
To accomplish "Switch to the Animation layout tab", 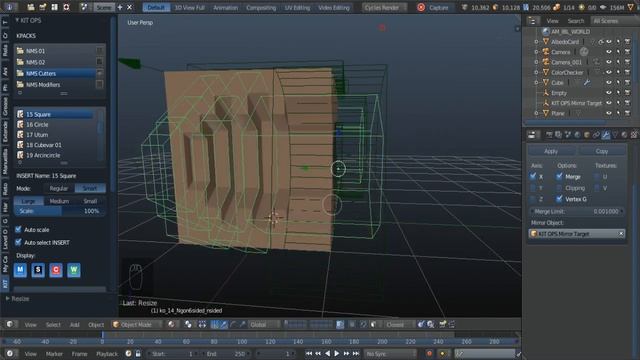I will click(x=225, y=7).
